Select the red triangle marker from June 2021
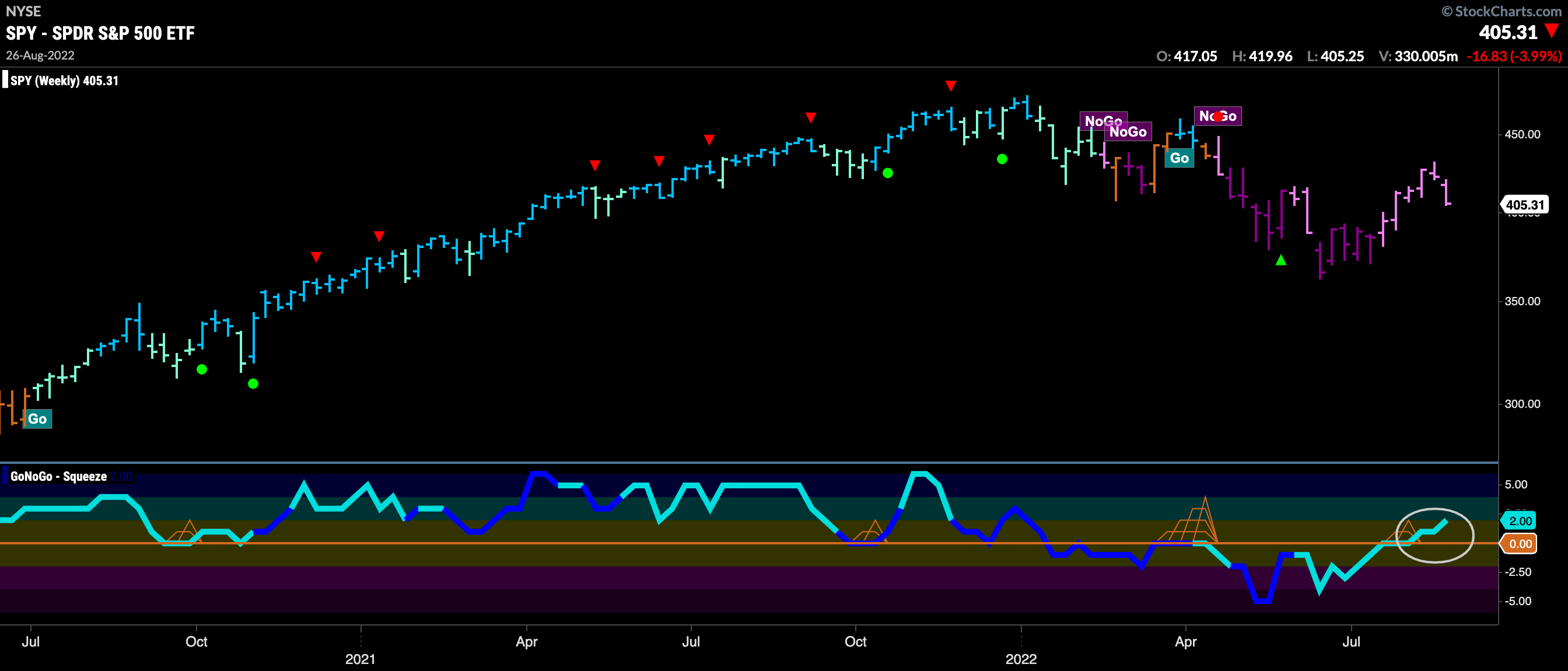The width and height of the screenshot is (1568, 671). pyautogui.click(x=659, y=162)
